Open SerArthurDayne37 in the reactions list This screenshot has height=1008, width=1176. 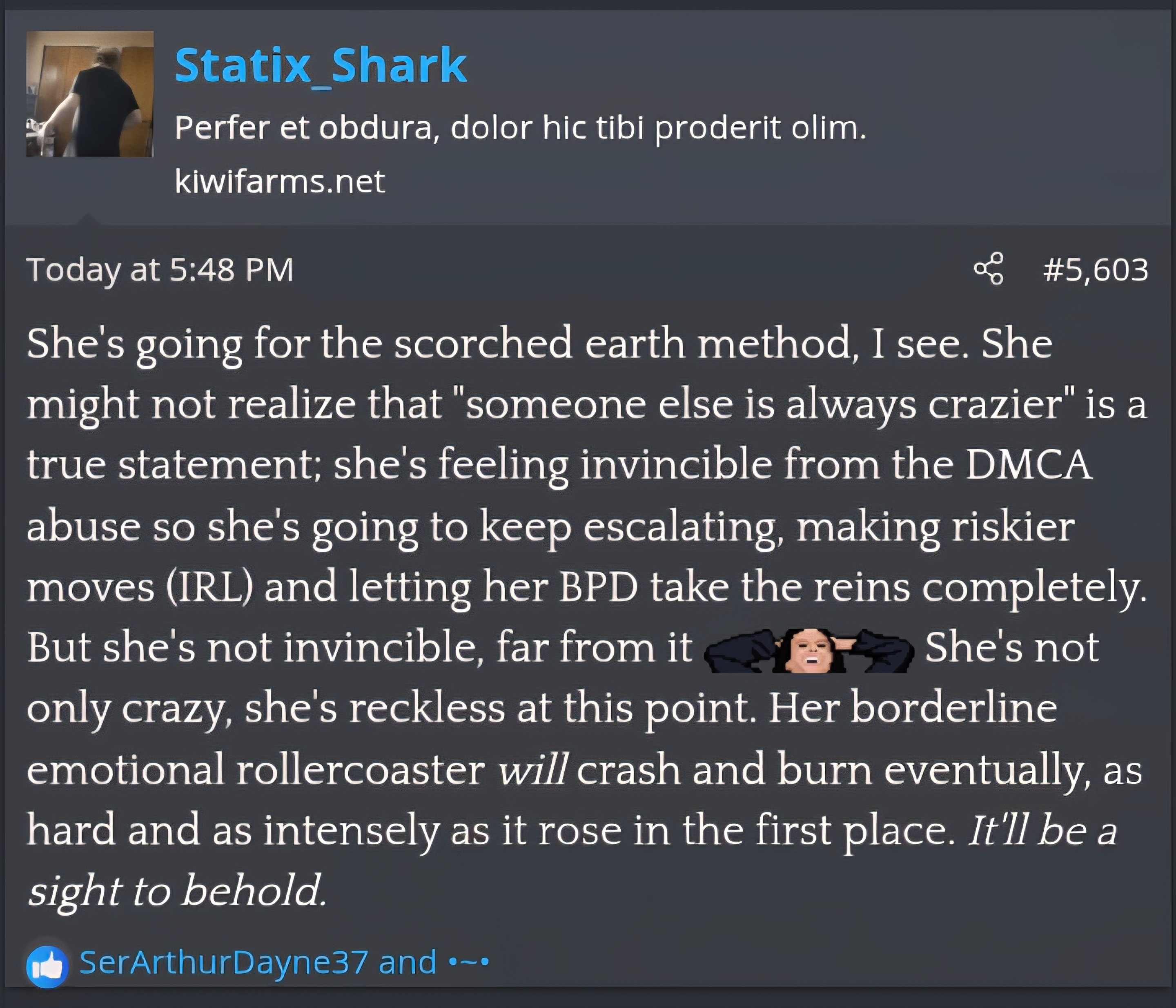(224, 963)
